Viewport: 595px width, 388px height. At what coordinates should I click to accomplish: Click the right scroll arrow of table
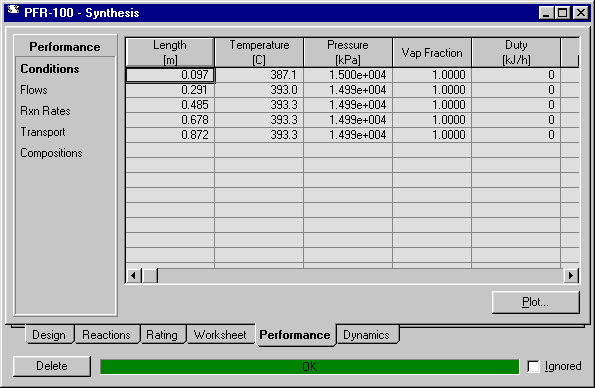point(571,276)
